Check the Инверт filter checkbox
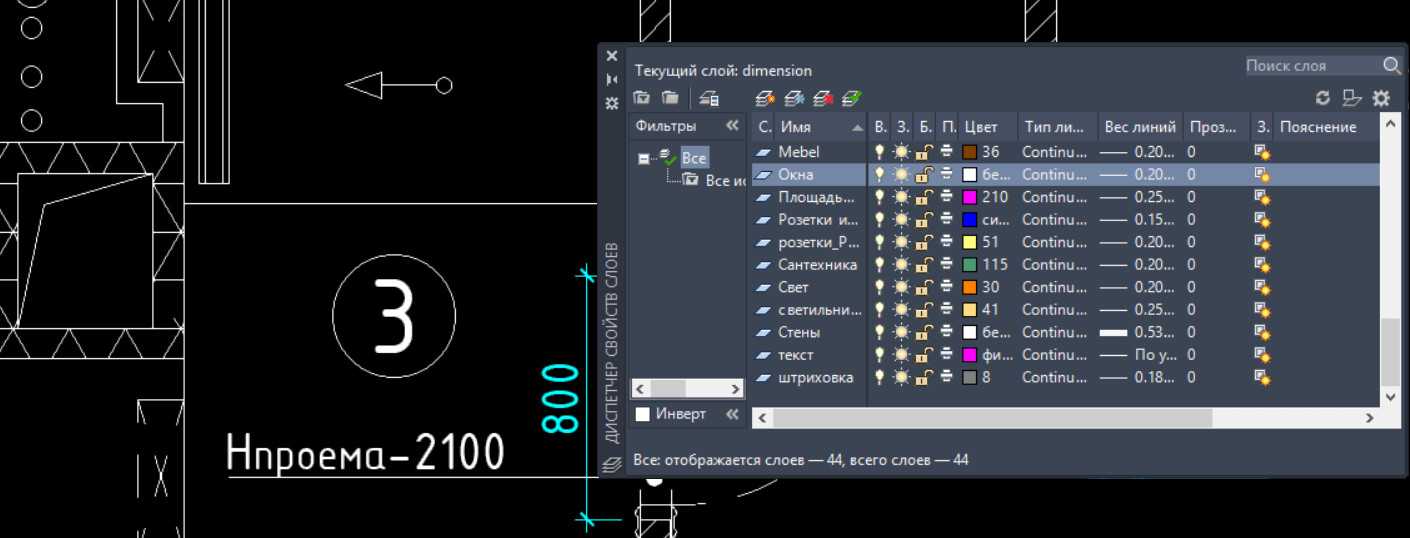The height and width of the screenshot is (538, 1410). click(x=643, y=414)
